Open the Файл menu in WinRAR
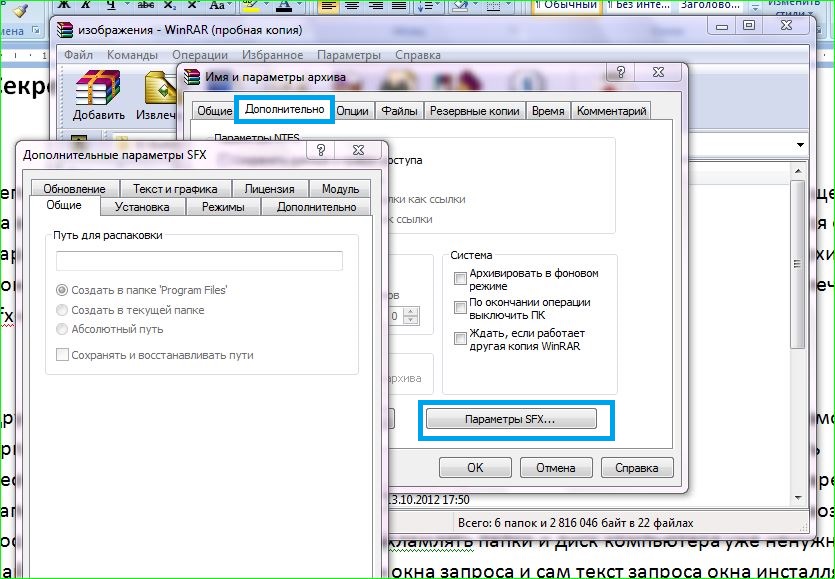 [78, 55]
